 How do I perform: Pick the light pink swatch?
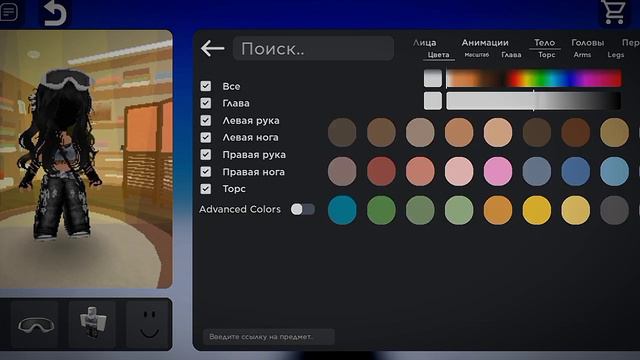pos(459,171)
